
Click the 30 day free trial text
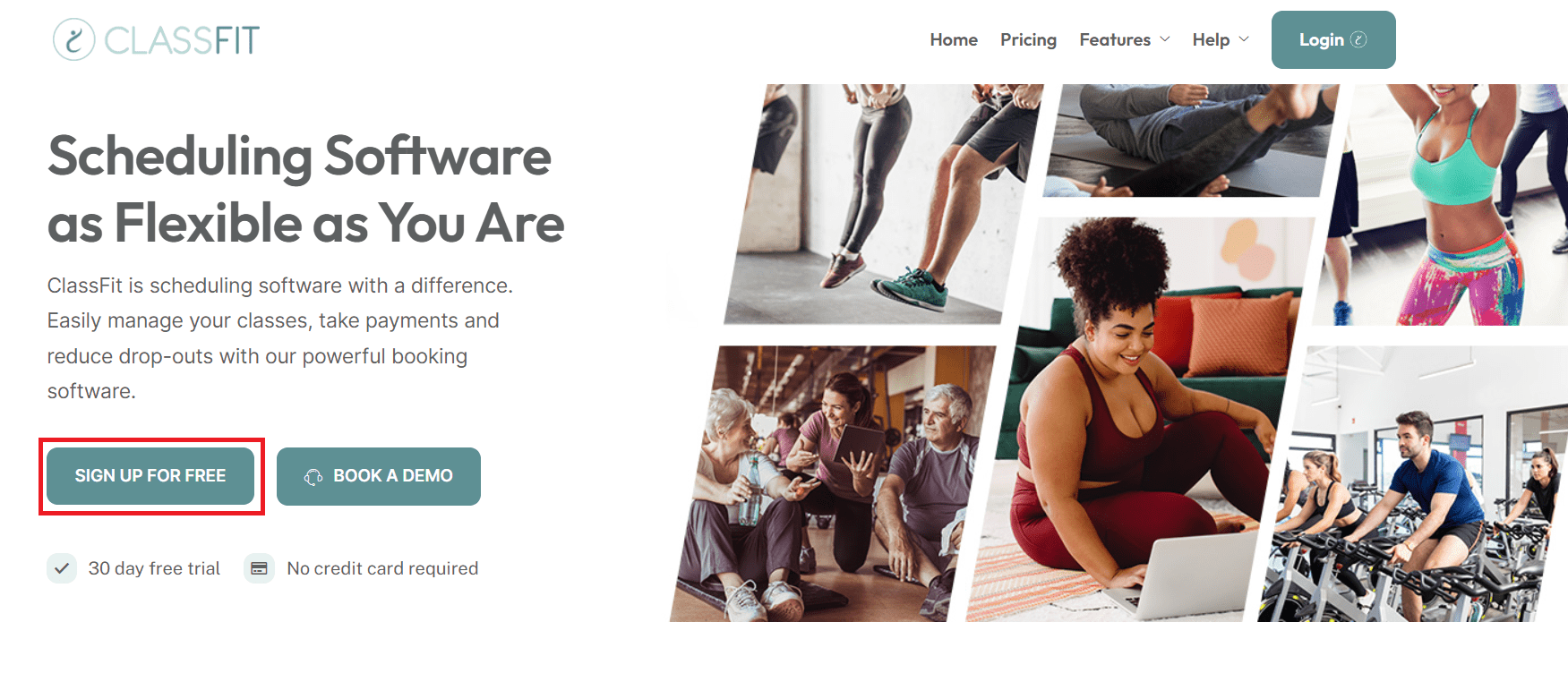(154, 568)
